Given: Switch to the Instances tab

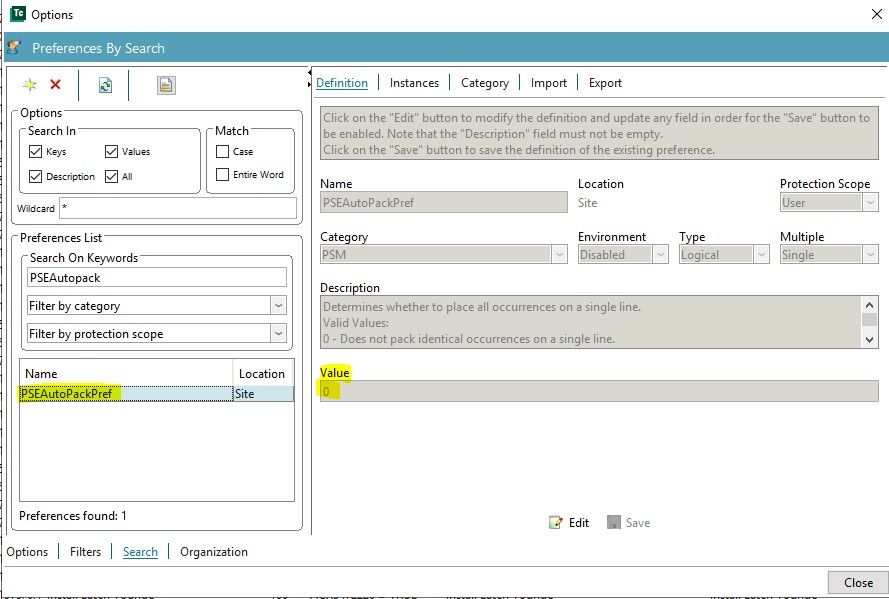Looking at the screenshot, I should (414, 83).
